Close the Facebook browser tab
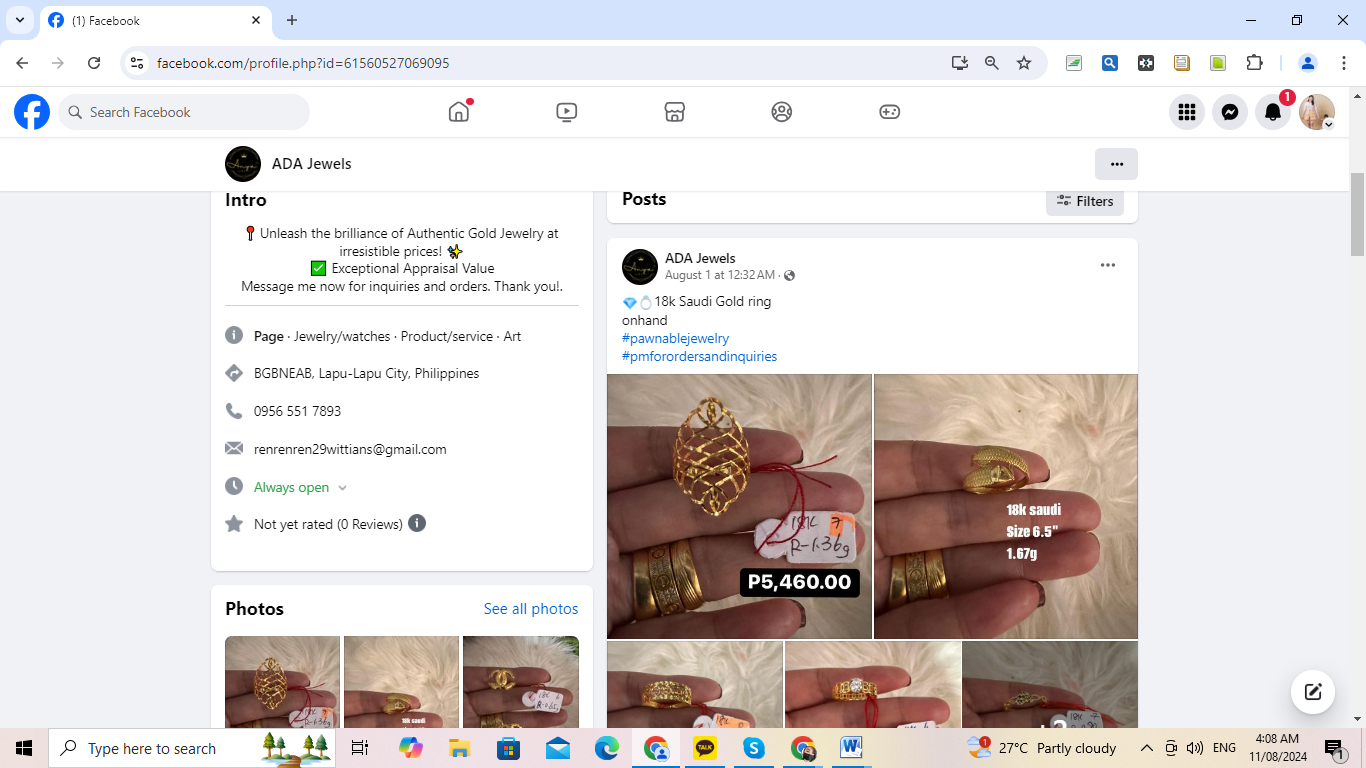This screenshot has height=768, width=1366. point(256,20)
